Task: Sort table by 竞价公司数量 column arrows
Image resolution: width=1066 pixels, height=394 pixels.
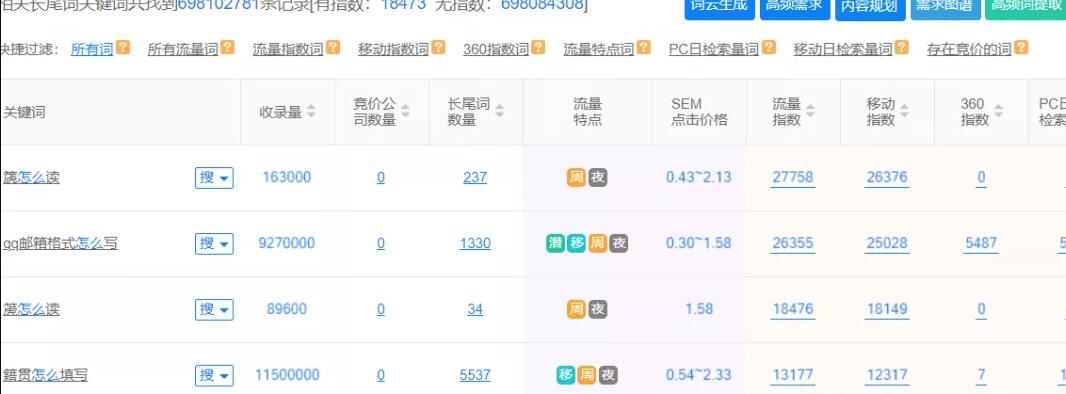Action: click(405, 111)
